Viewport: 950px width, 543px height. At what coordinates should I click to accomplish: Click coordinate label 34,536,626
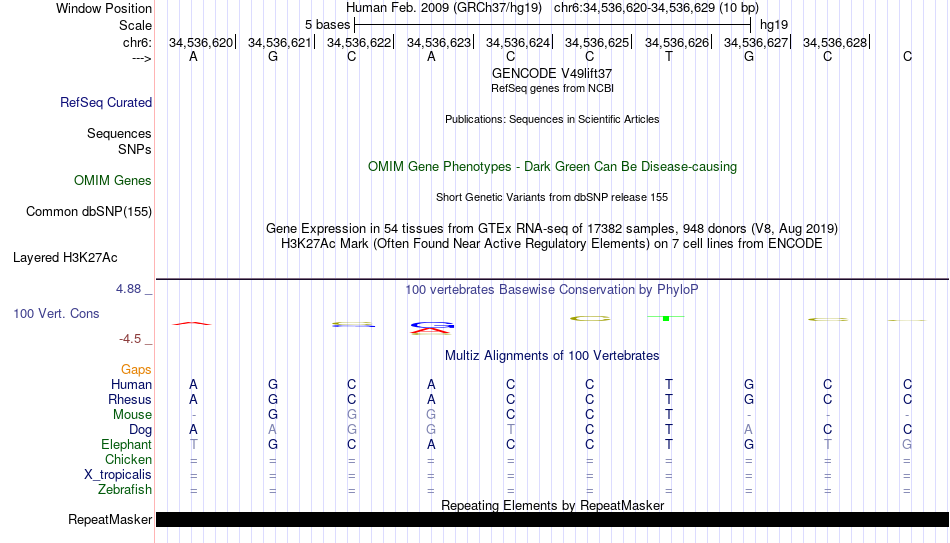[x=677, y=42]
